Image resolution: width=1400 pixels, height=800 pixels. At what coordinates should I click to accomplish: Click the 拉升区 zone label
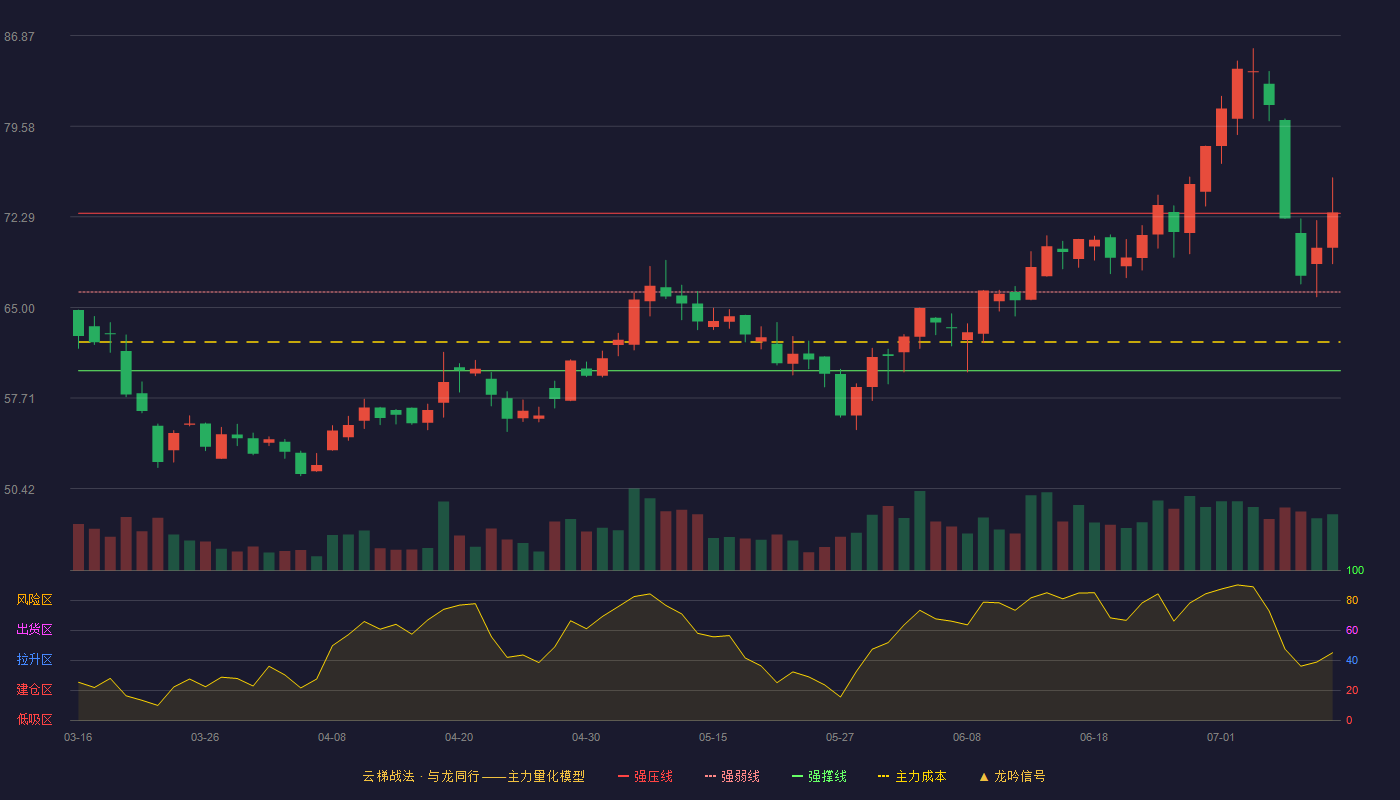pyautogui.click(x=34, y=660)
